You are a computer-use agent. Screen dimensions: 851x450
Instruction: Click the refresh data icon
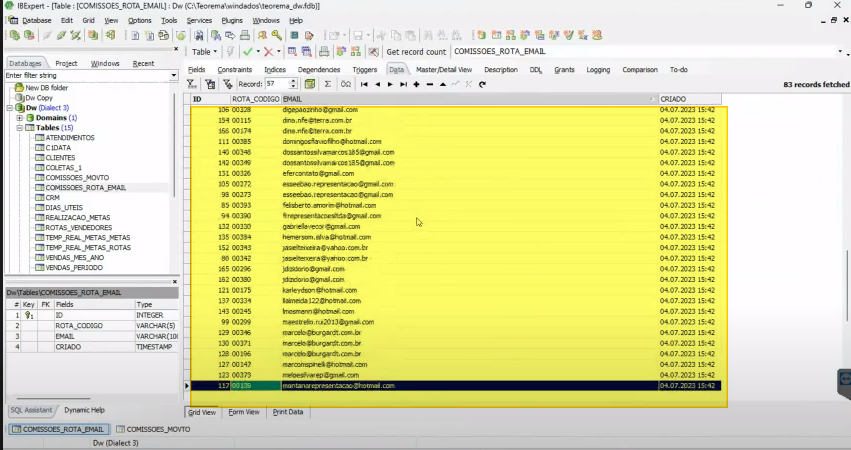point(482,84)
